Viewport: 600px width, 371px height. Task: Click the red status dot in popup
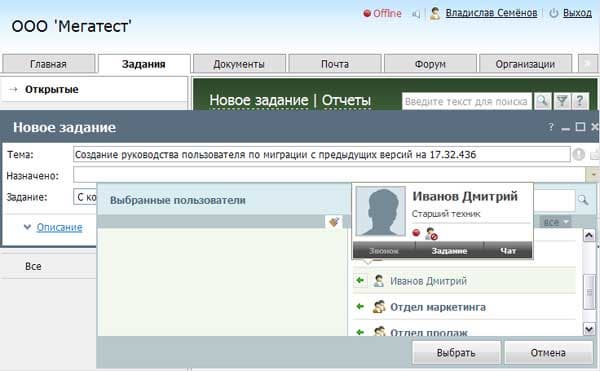coord(416,233)
